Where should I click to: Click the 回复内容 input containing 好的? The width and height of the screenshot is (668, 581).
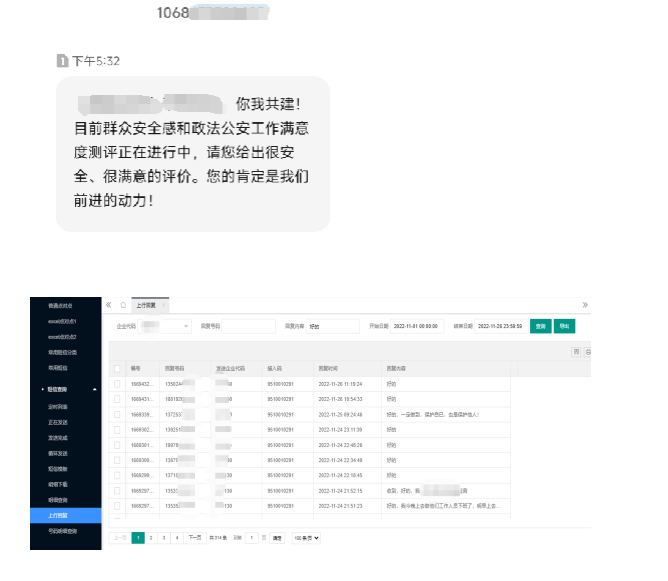click(x=333, y=326)
